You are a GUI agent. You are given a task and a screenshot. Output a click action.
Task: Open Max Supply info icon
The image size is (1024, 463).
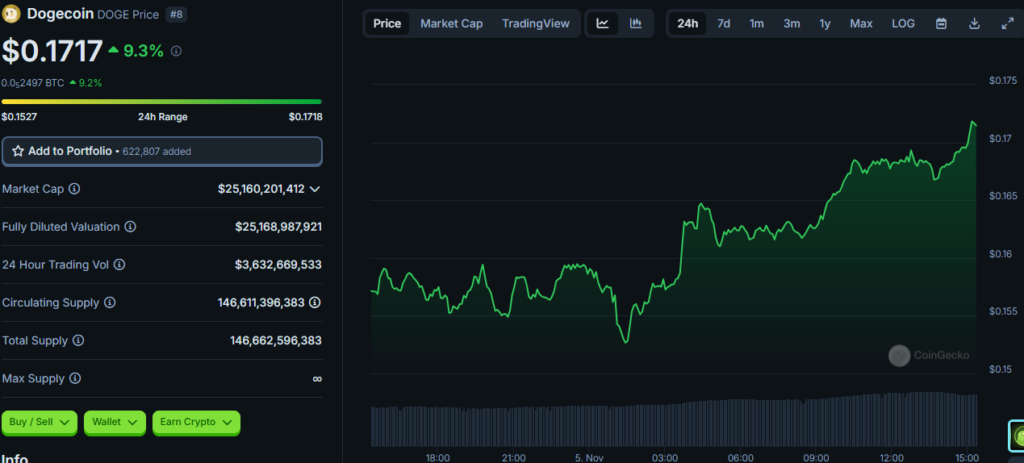[75, 378]
